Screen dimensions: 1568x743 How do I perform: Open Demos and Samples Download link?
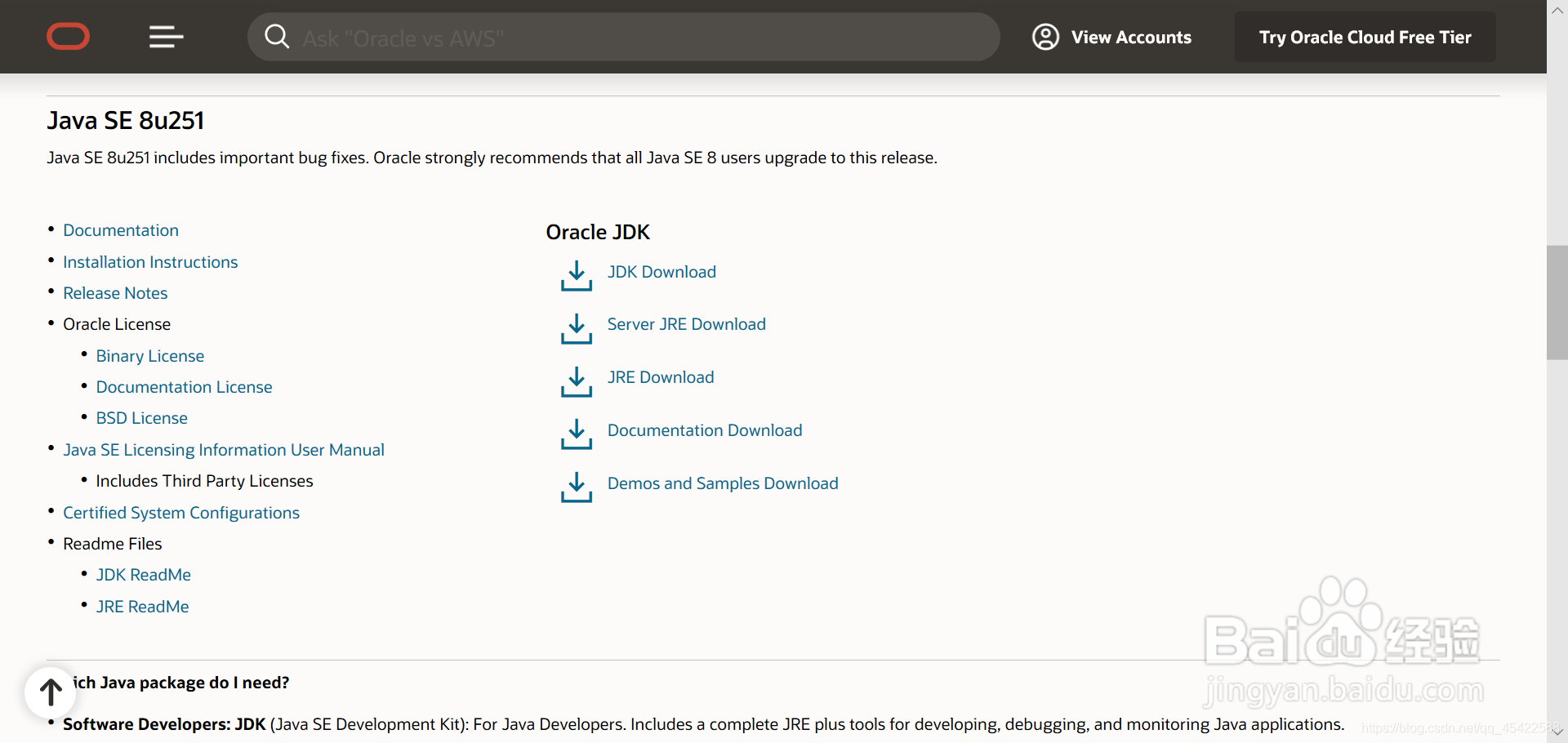click(x=723, y=483)
